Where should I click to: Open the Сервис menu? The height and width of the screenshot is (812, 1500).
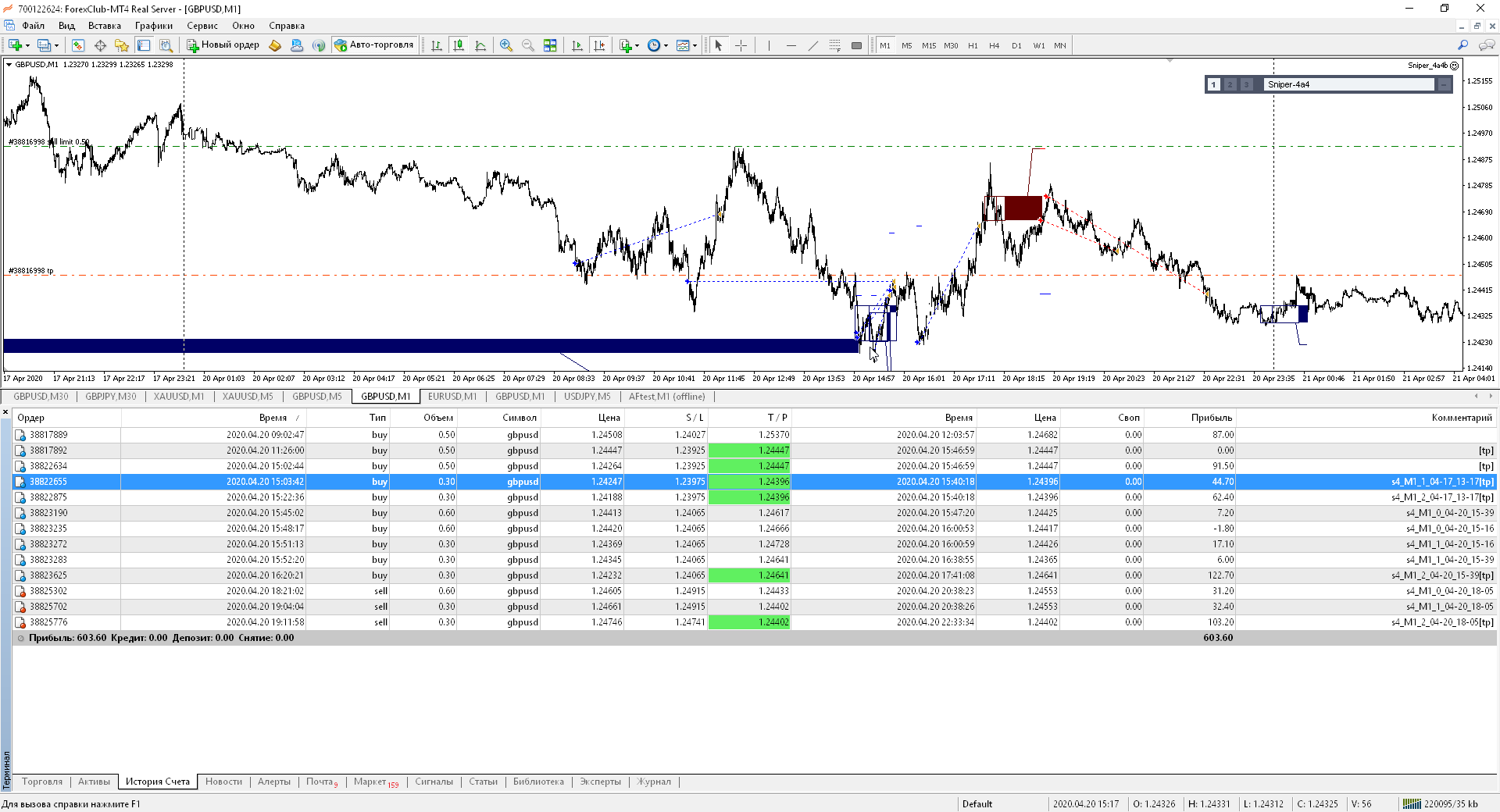click(202, 26)
